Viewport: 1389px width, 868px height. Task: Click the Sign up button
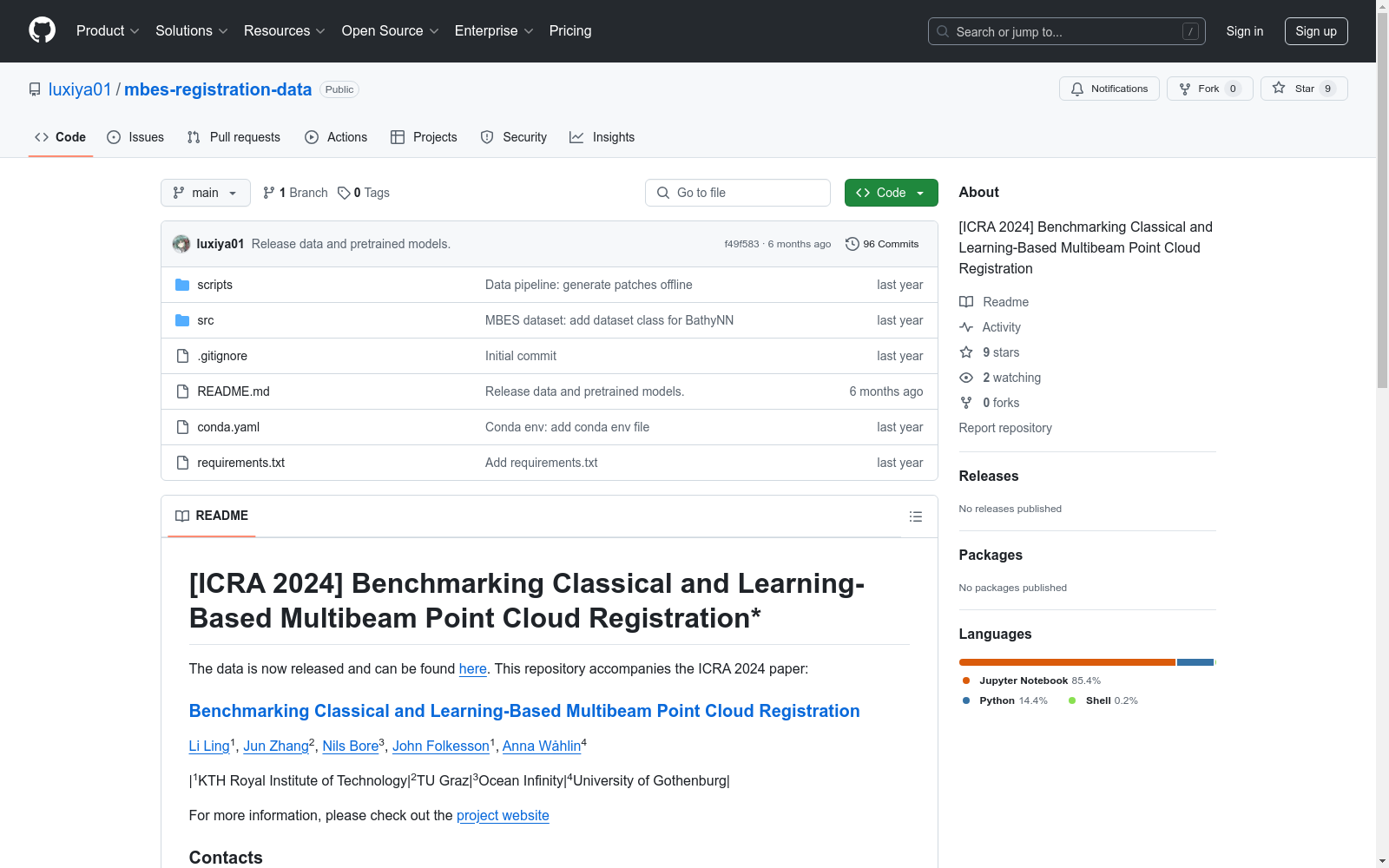1316,31
